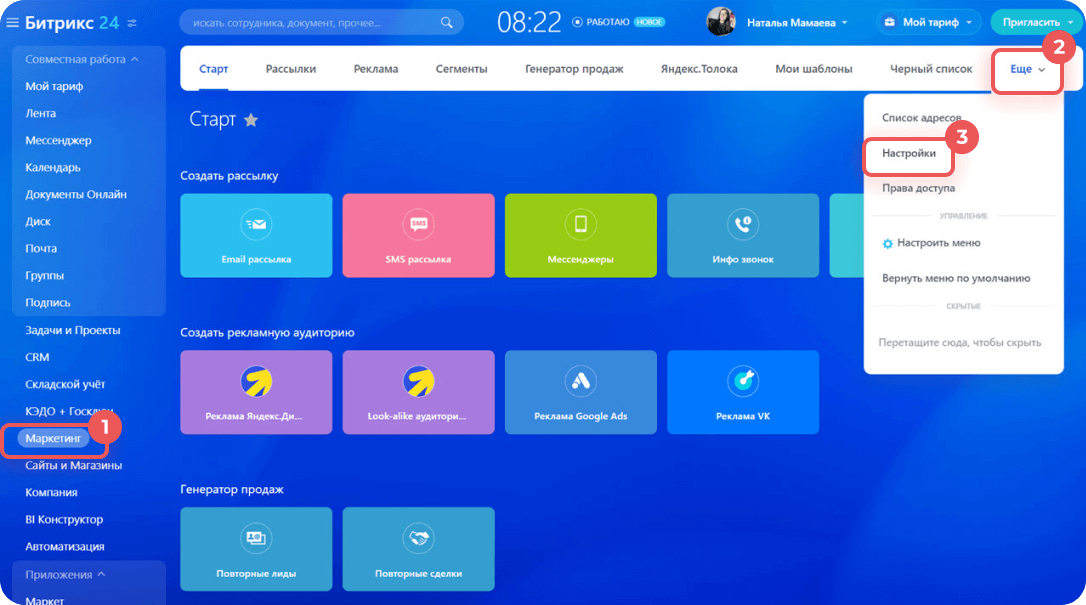Image resolution: width=1086 pixels, height=605 pixels.
Task: Open Наталья Мамаева avatar photo
Action: [721, 22]
